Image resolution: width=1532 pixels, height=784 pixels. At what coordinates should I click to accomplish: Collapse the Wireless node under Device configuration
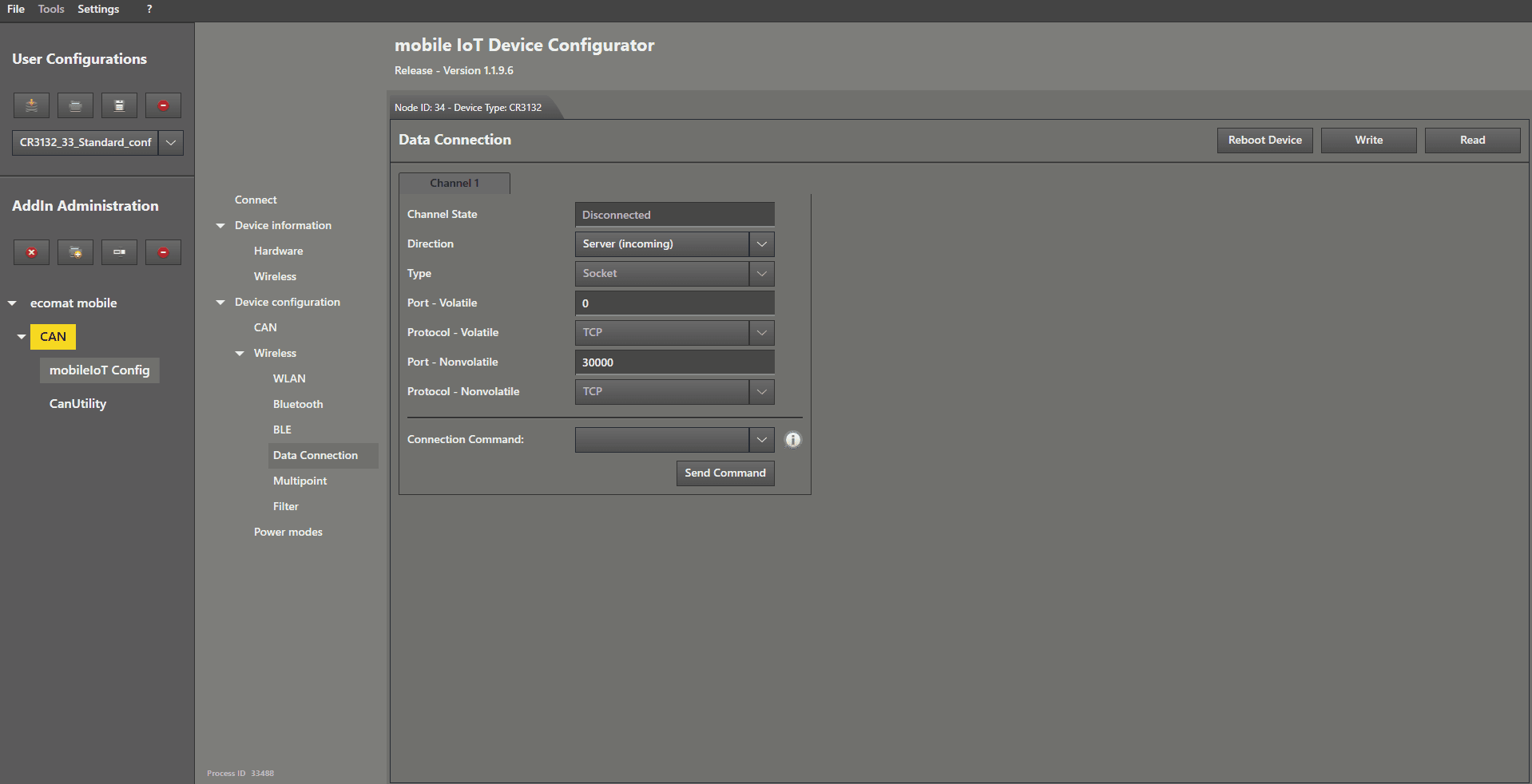(x=240, y=354)
